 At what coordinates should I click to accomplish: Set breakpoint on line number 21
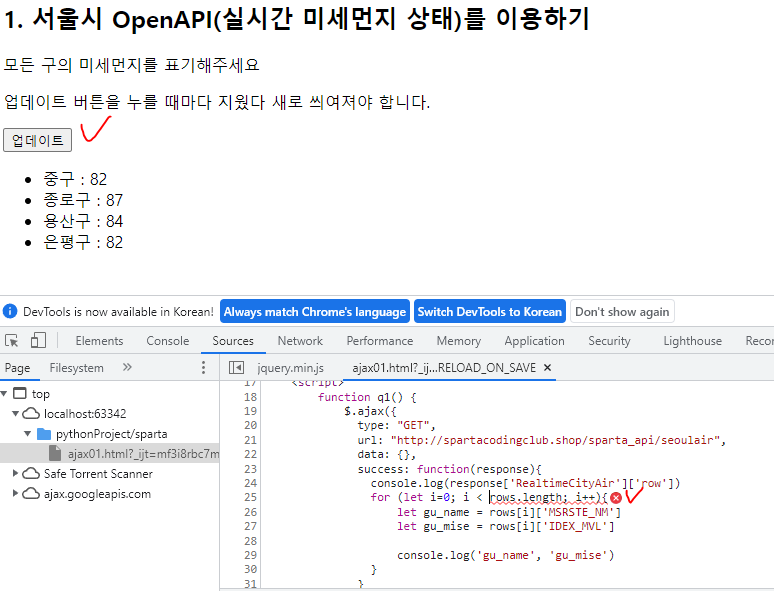[250, 440]
